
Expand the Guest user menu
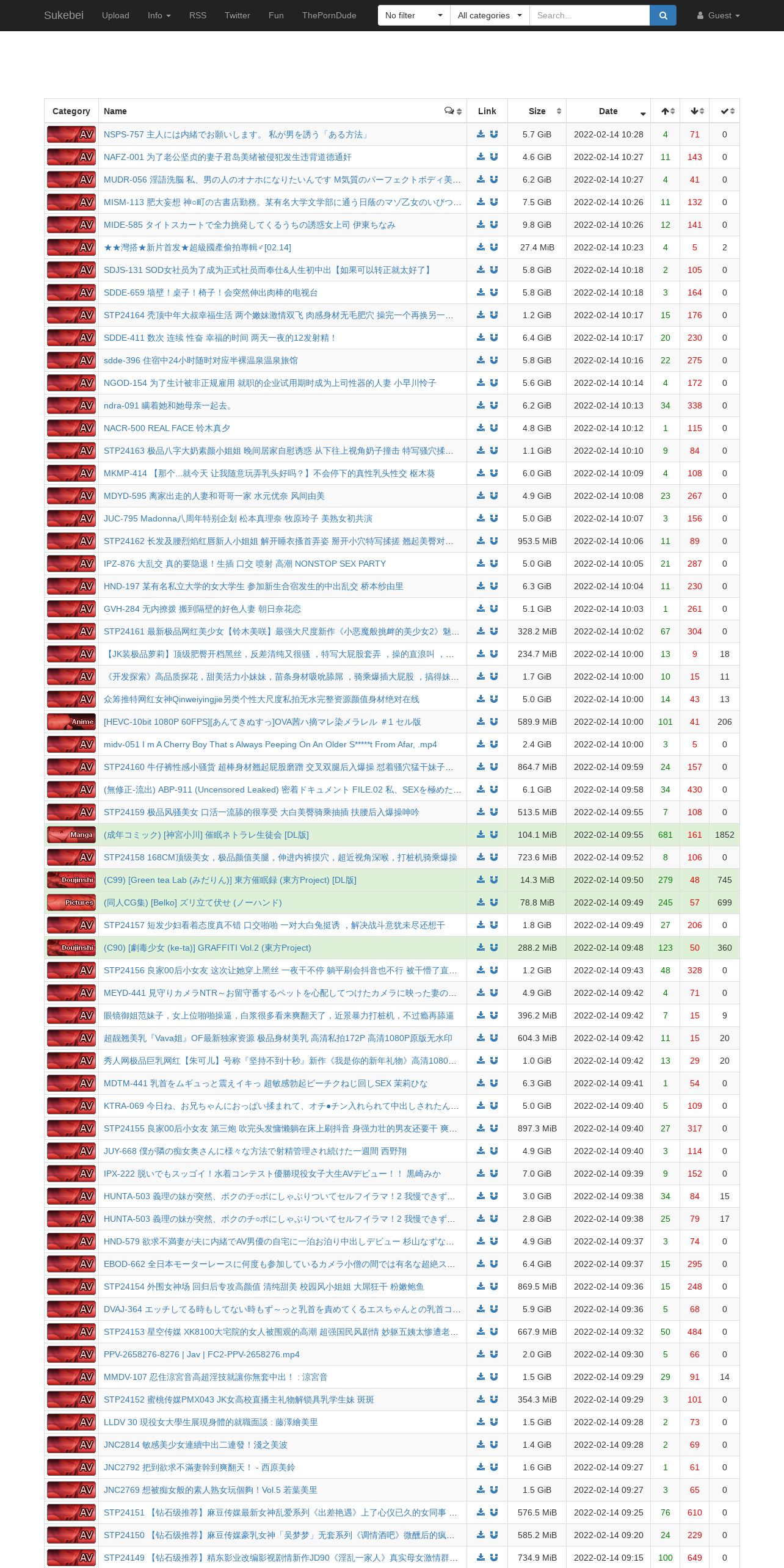click(718, 15)
